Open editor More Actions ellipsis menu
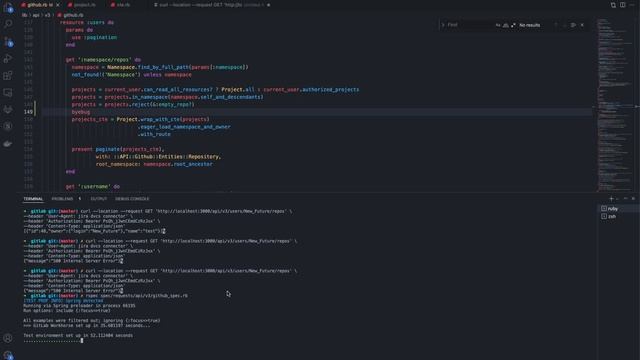The image size is (640, 360). coord(632,5)
